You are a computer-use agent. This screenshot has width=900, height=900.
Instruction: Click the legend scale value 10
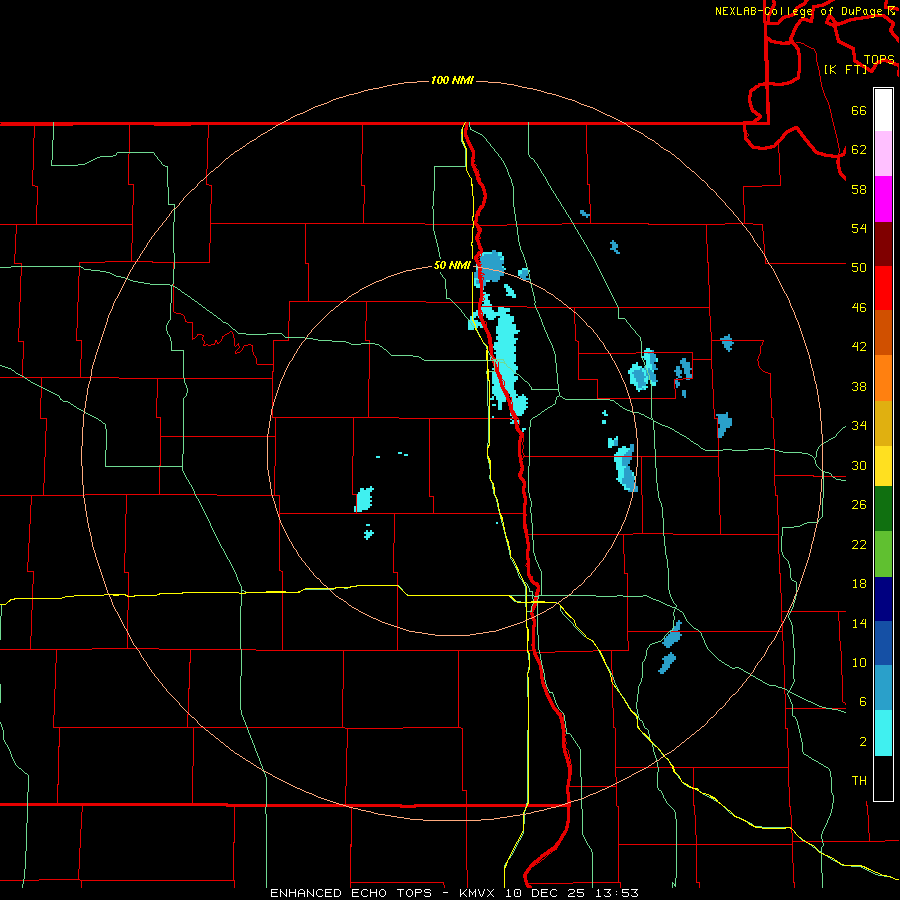(x=859, y=662)
